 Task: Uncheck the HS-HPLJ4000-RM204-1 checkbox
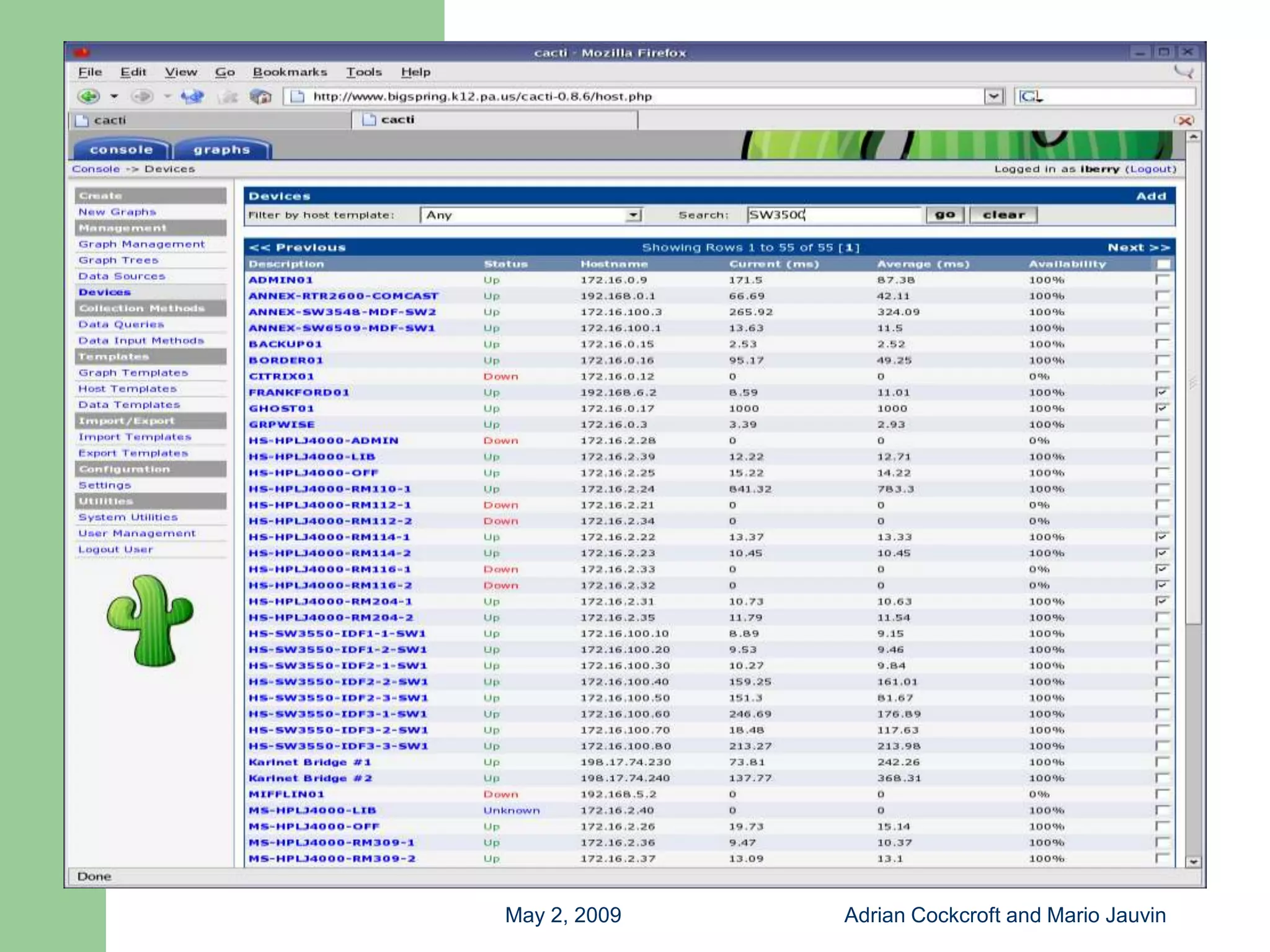1162,601
